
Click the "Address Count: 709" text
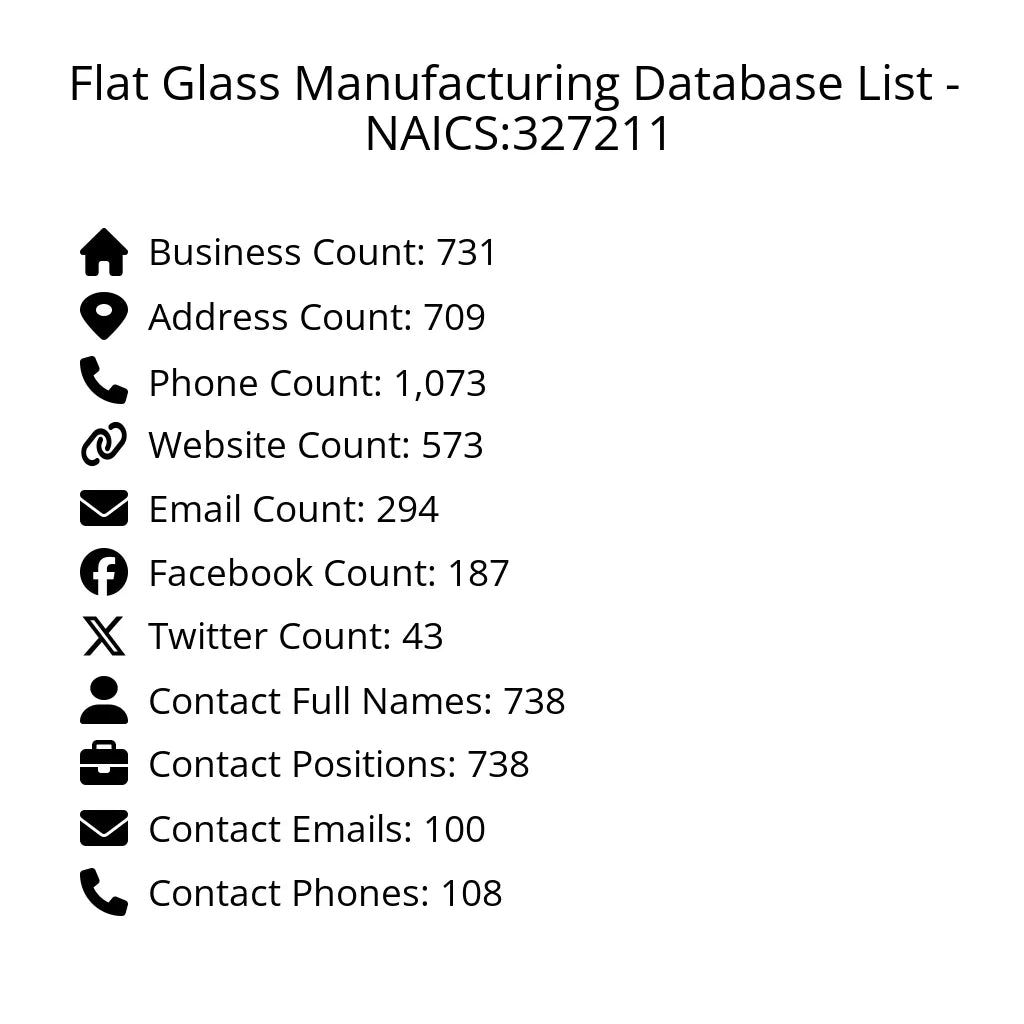point(316,317)
